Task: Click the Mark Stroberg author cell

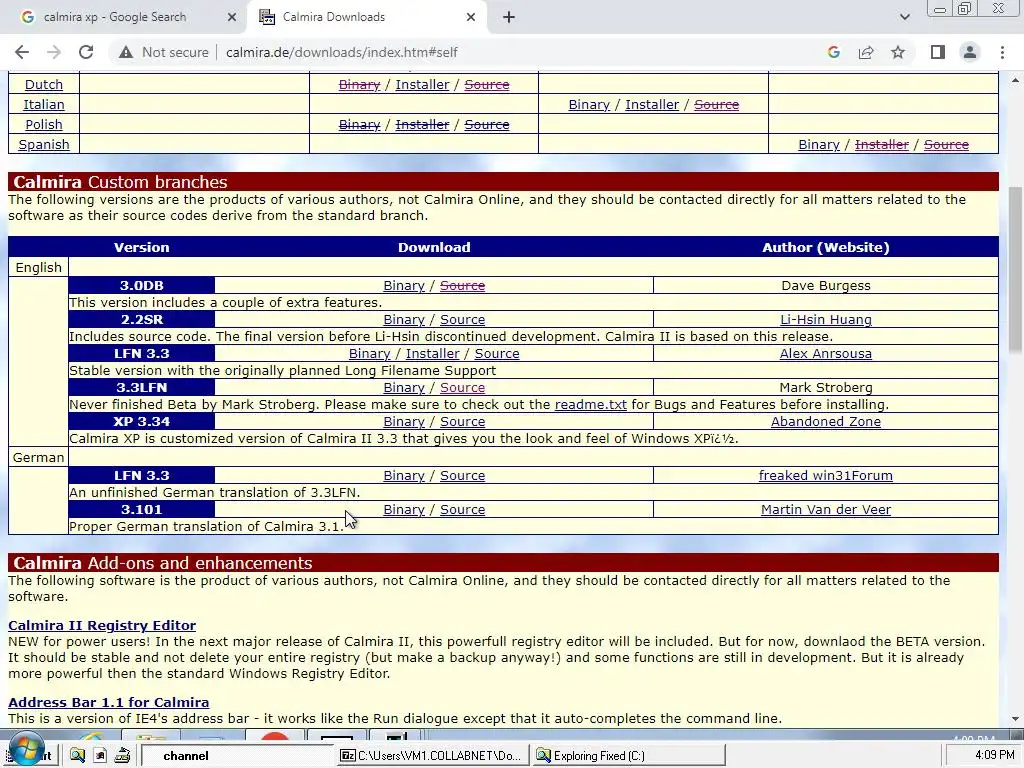Action: [825, 387]
